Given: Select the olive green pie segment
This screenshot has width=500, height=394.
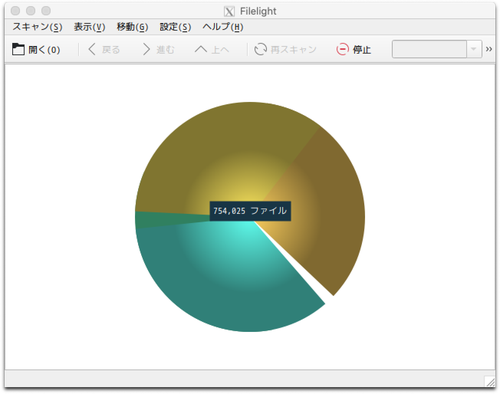Looking at the screenshot, I should 220,150.
